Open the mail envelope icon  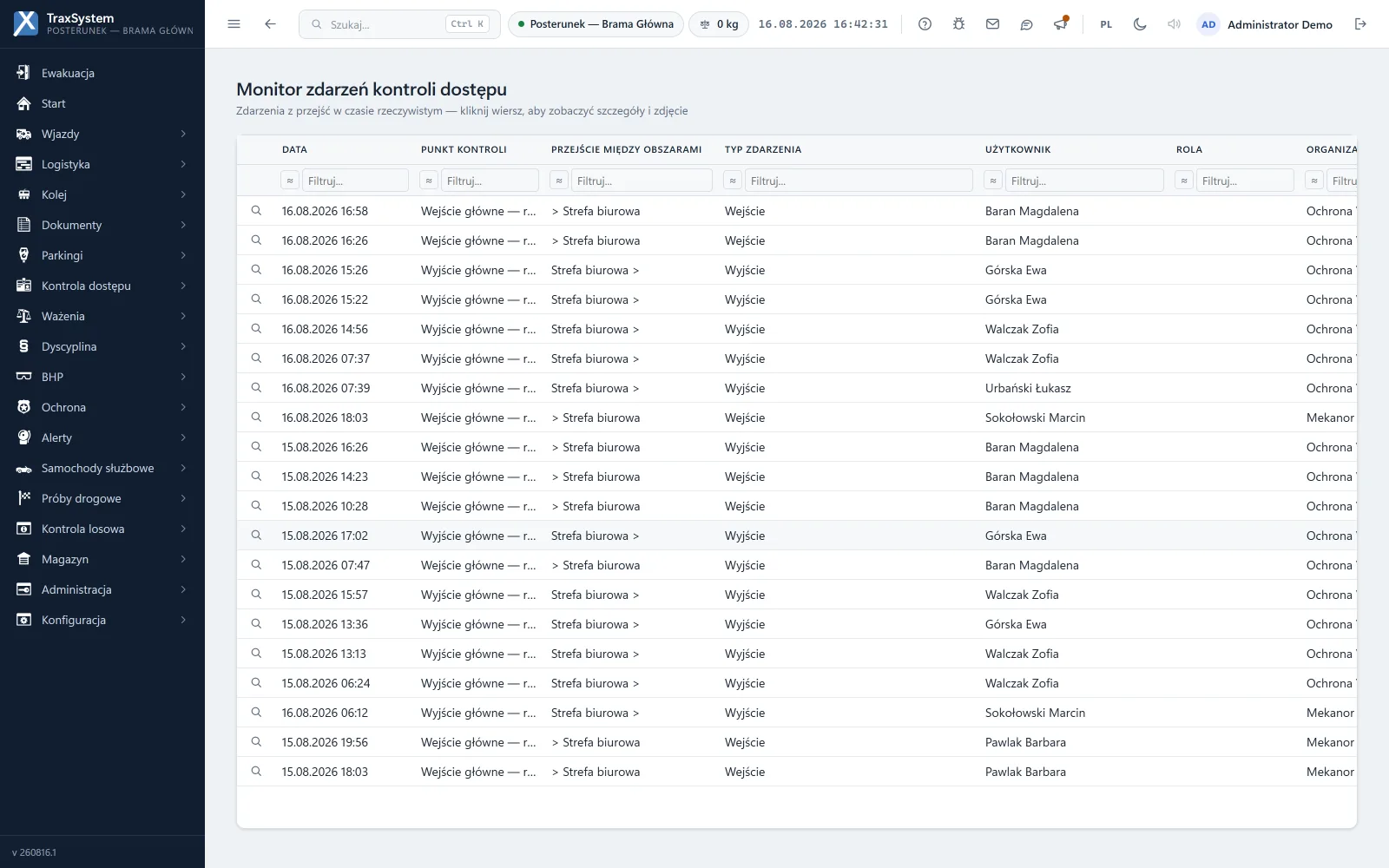click(992, 24)
